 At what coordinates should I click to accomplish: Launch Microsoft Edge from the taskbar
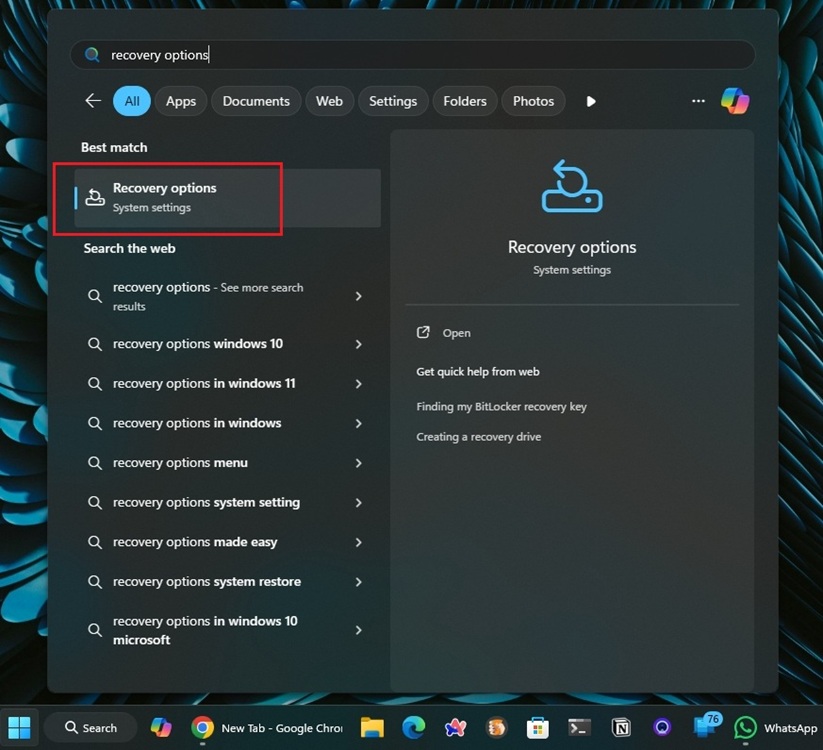(x=413, y=727)
